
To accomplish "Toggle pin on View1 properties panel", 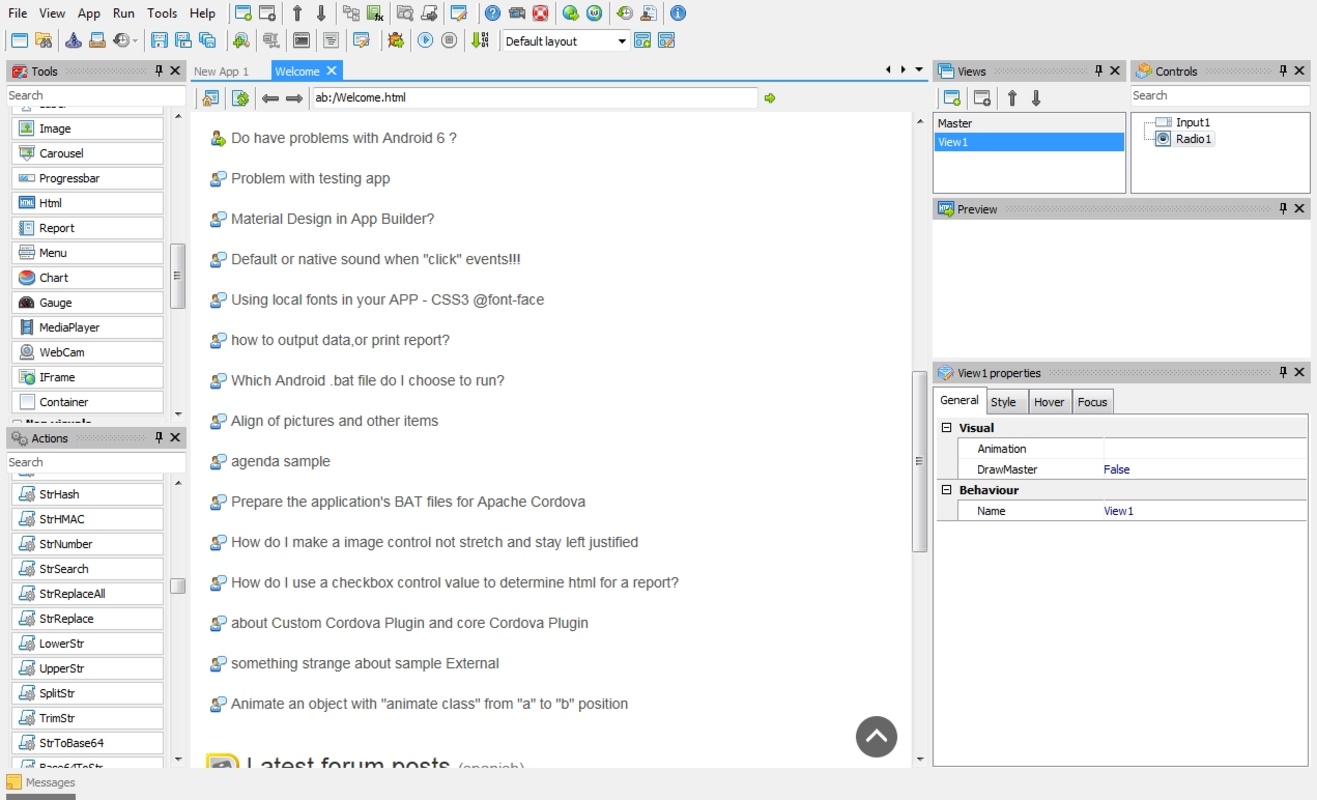I will coord(1283,372).
